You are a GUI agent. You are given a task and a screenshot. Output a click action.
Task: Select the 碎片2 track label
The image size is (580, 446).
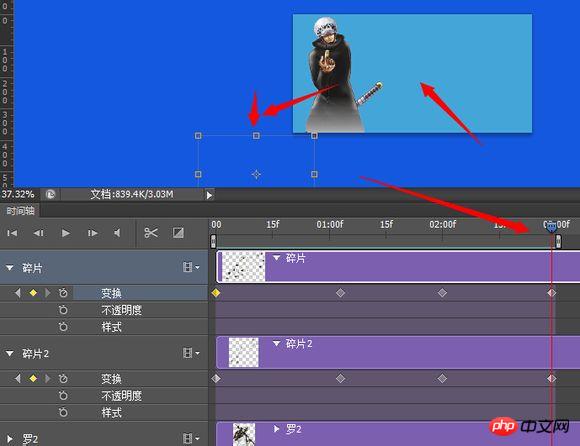pos(36,354)
